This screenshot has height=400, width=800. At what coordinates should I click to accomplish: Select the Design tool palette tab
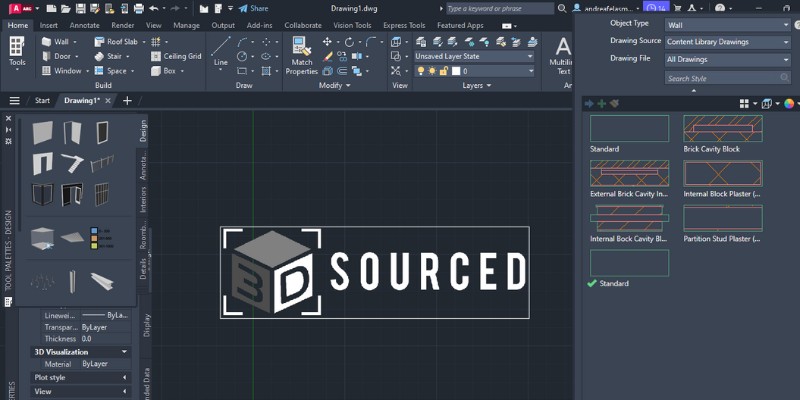[143, 131]
